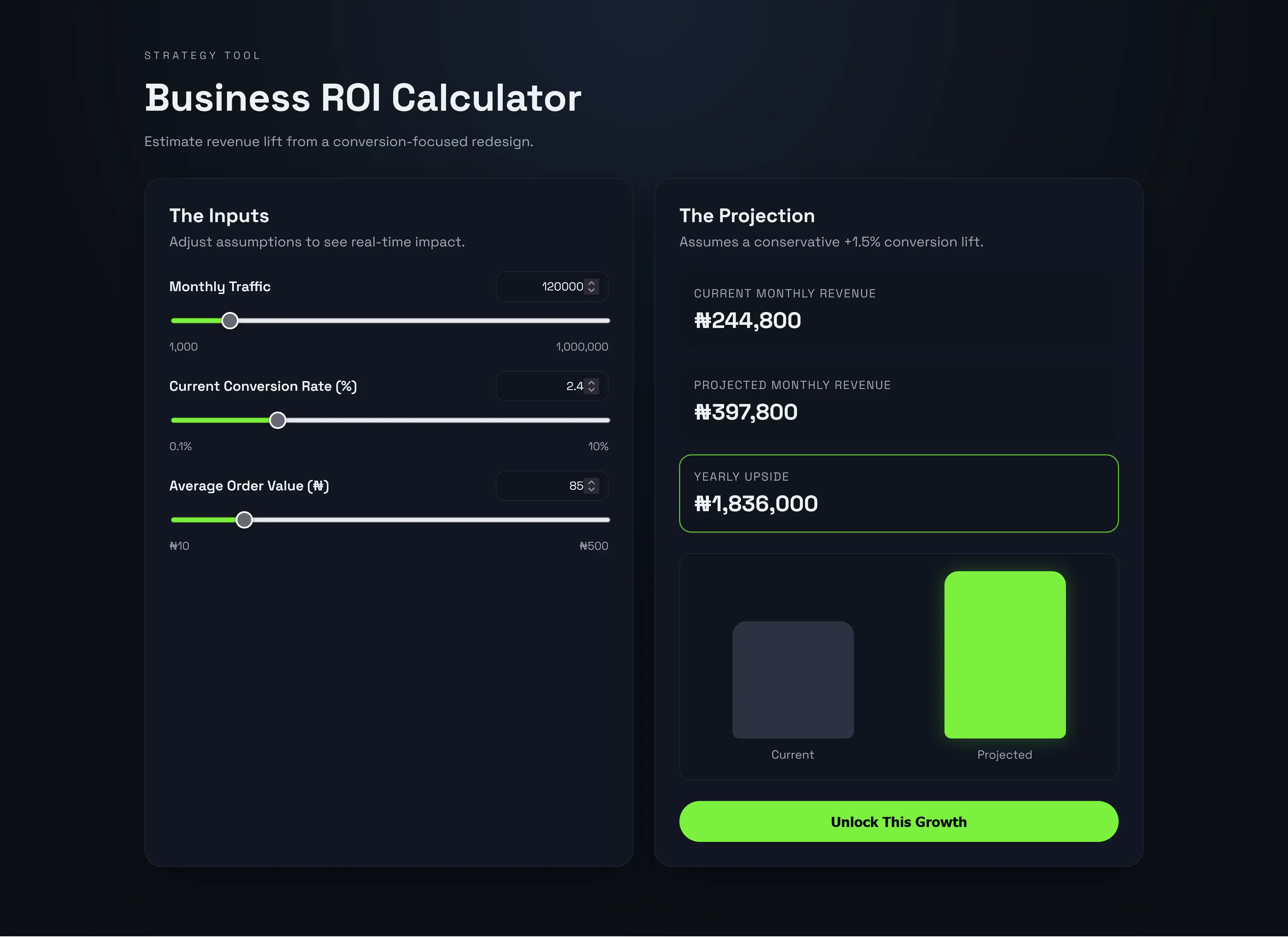This screenshot has height=937, width=1288.
Task: Increase Monthly Traffic with its stepper up arrow
Action: pos(591,283)
